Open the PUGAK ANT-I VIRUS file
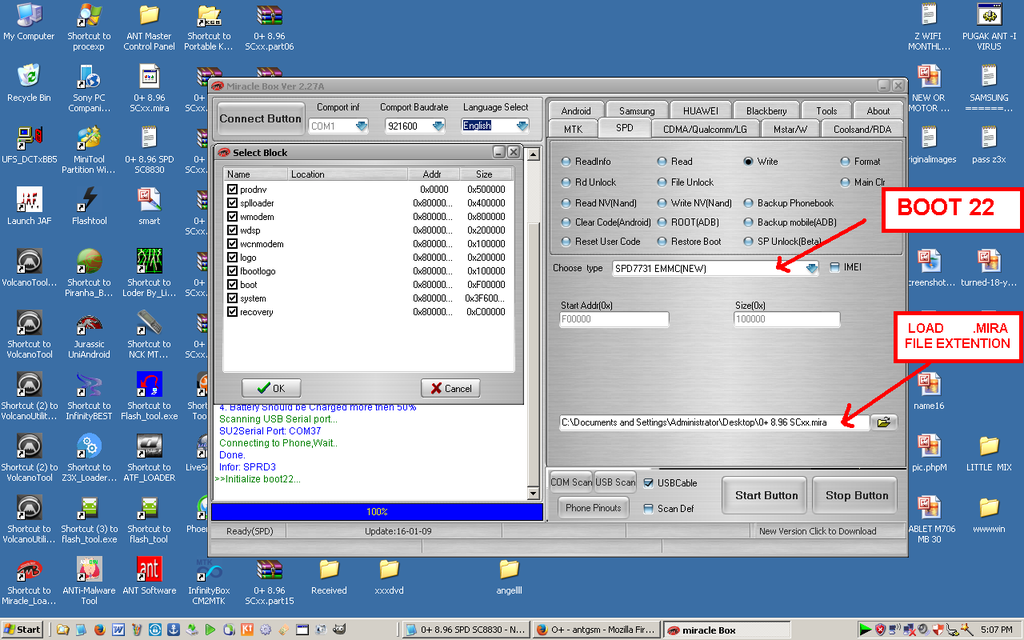The image size is (1024, 640). click(x=989, y=28)
